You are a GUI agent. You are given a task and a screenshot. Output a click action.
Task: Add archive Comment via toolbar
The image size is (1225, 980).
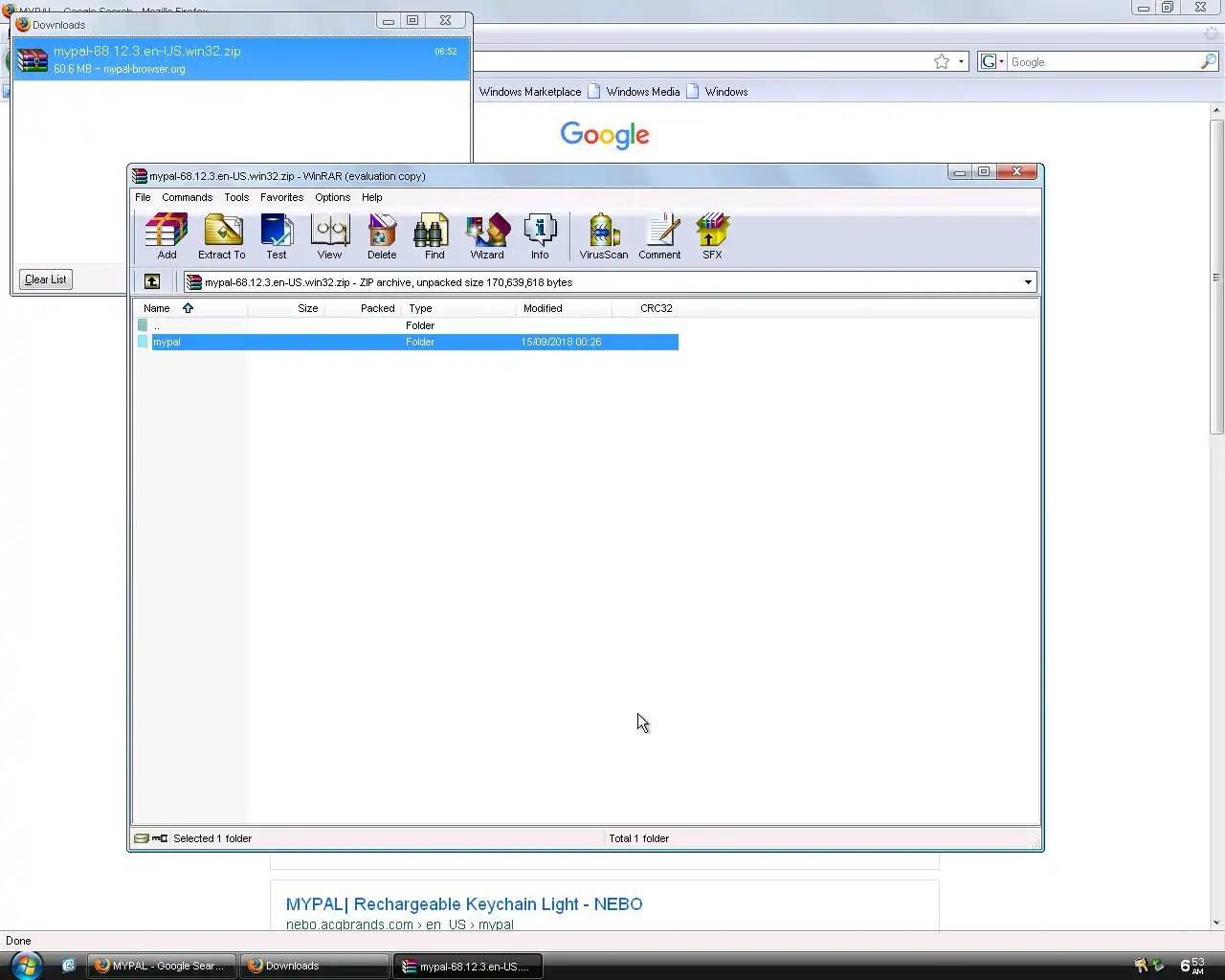[x=659, y=236]
